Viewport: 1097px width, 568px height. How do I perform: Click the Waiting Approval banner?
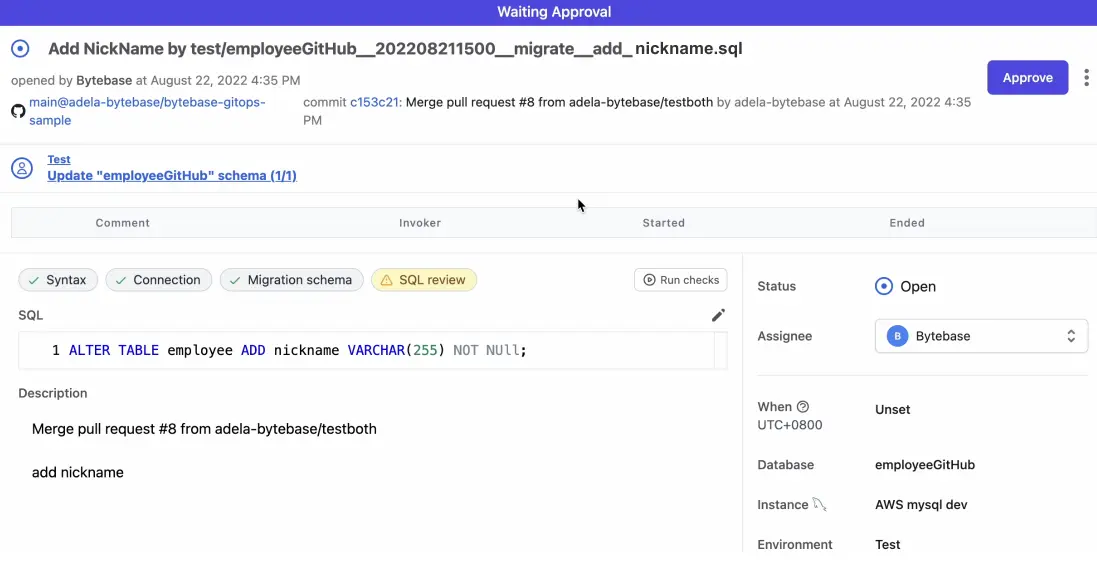click(548, 13)
